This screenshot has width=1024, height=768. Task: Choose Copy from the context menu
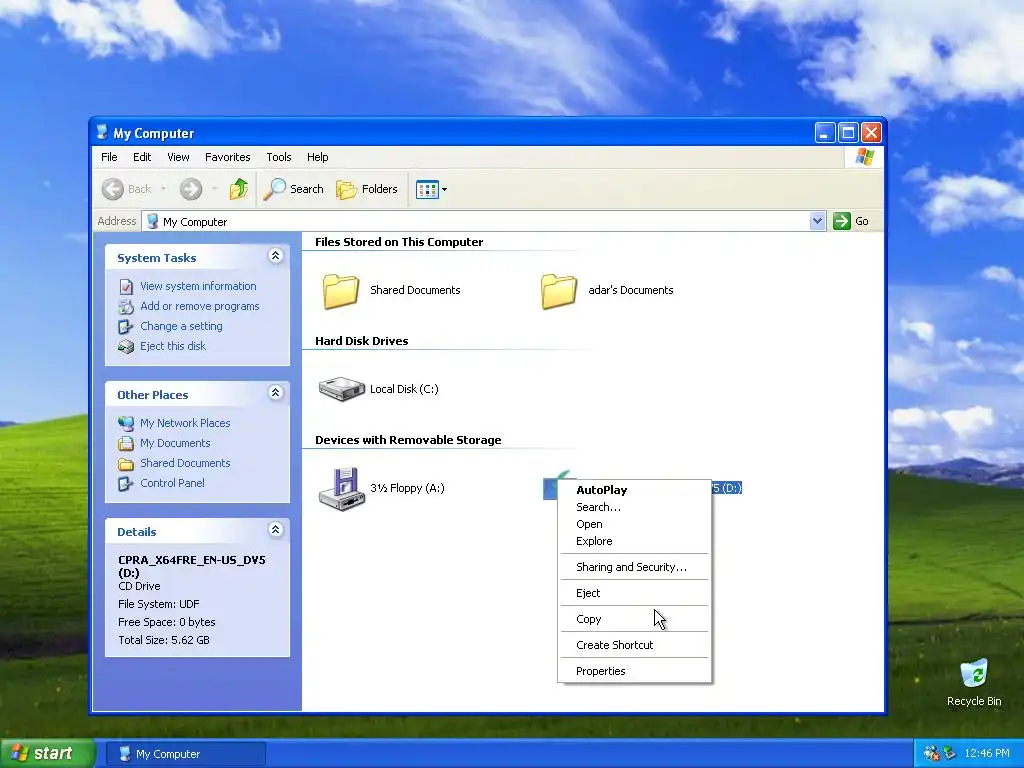tap(634, 619)
